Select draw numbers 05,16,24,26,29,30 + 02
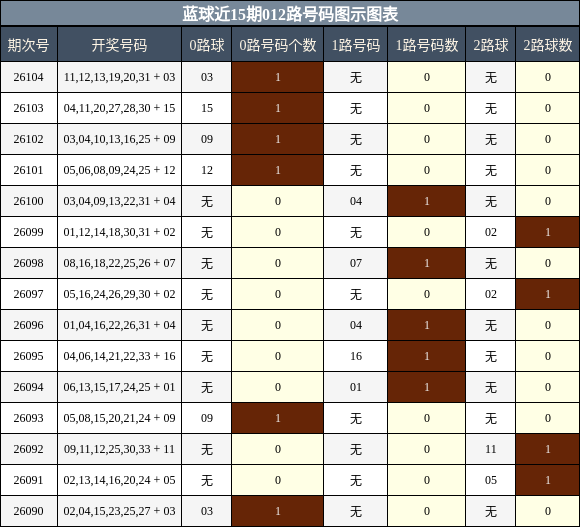 coord(119,294)
